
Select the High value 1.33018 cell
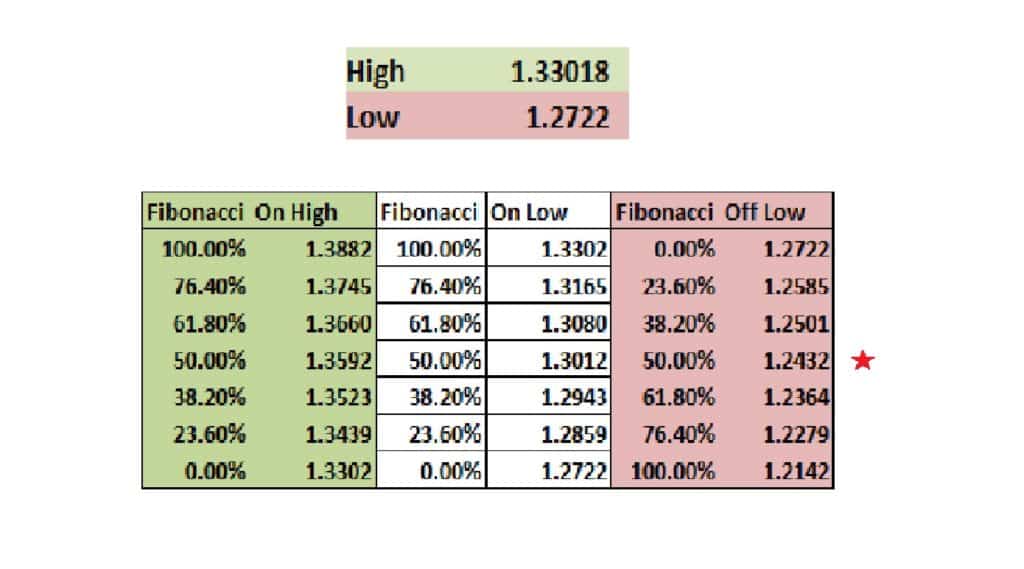pos(560,71)
